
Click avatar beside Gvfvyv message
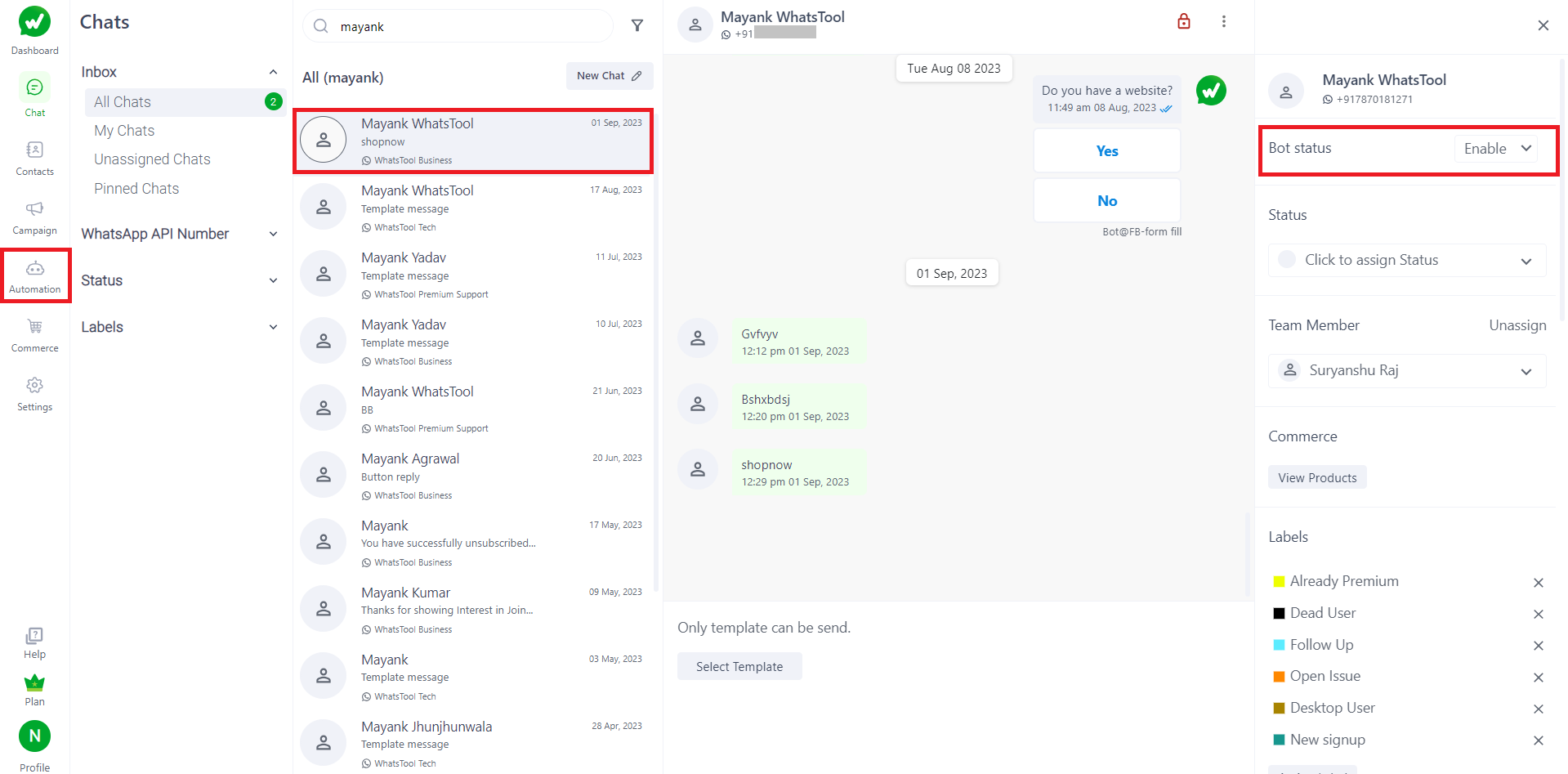point(698,338)
